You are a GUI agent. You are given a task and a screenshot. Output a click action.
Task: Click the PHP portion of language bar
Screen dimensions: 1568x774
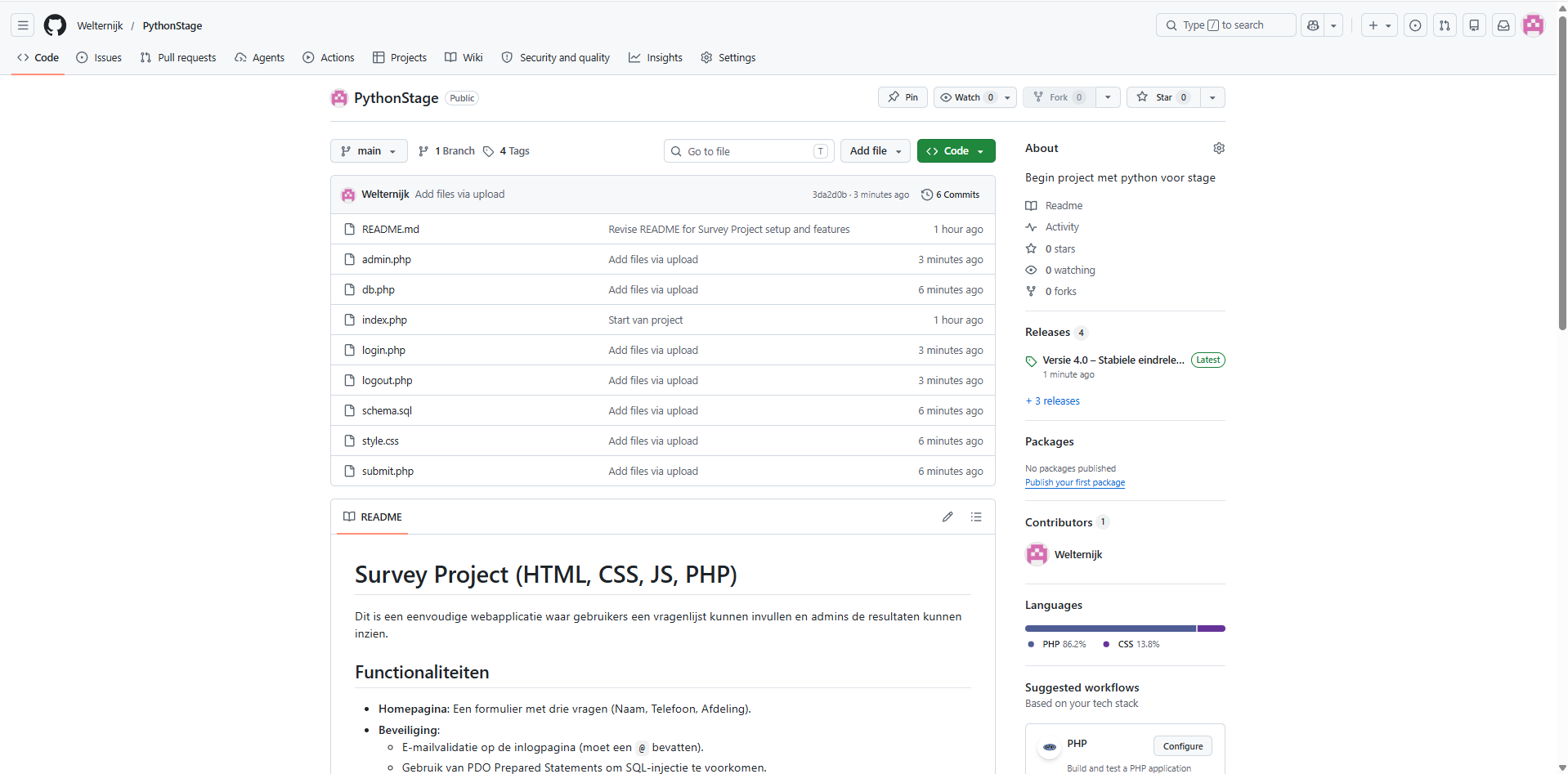pos(1110,629)
